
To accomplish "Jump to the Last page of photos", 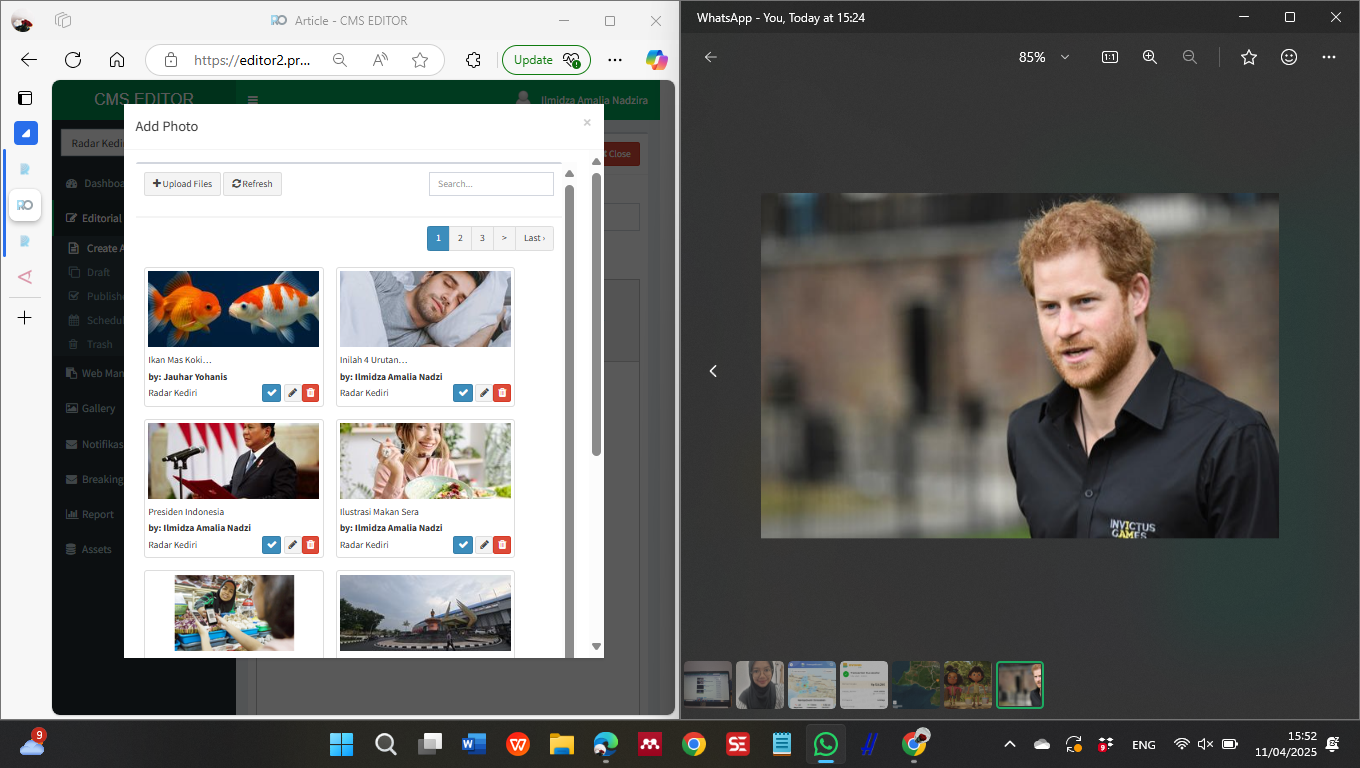I will [534, 238].
